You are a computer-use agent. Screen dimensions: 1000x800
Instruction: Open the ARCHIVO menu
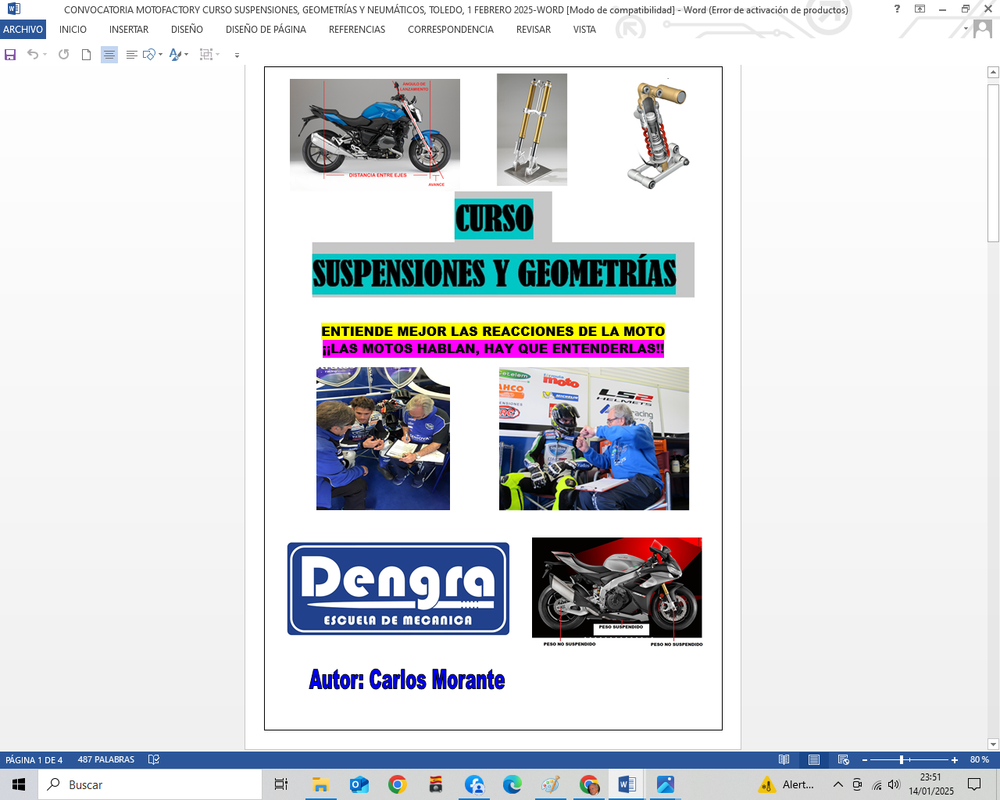pyautogui.click(x=23, y=29)
